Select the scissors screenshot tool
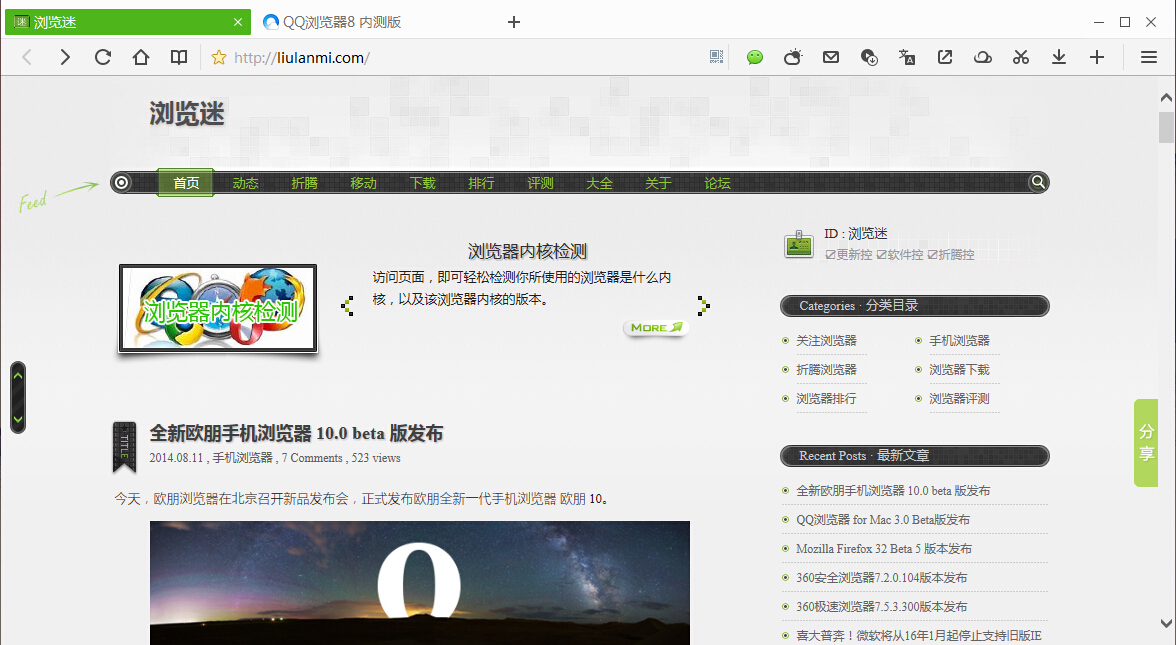Screen dimensions: 1176x645 [1021, 57]
